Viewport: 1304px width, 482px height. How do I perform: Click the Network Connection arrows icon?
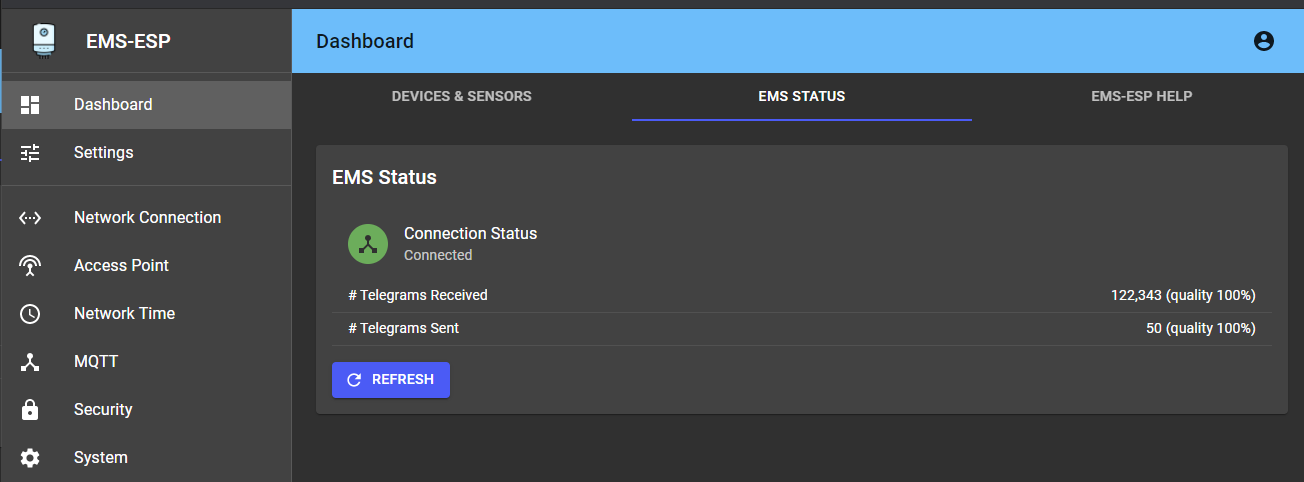(30, 218)
